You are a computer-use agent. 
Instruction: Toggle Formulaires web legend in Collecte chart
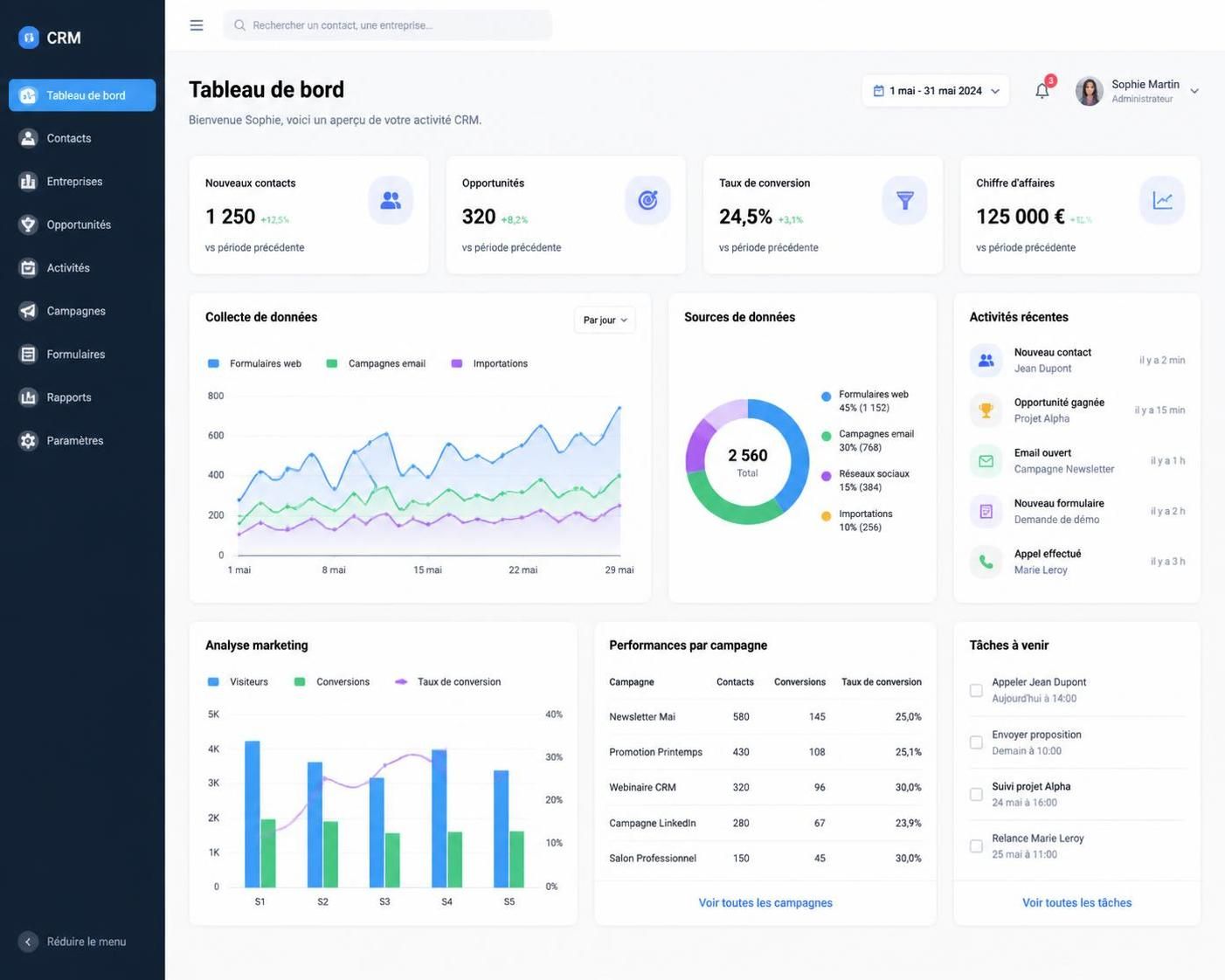click(254, 363)
